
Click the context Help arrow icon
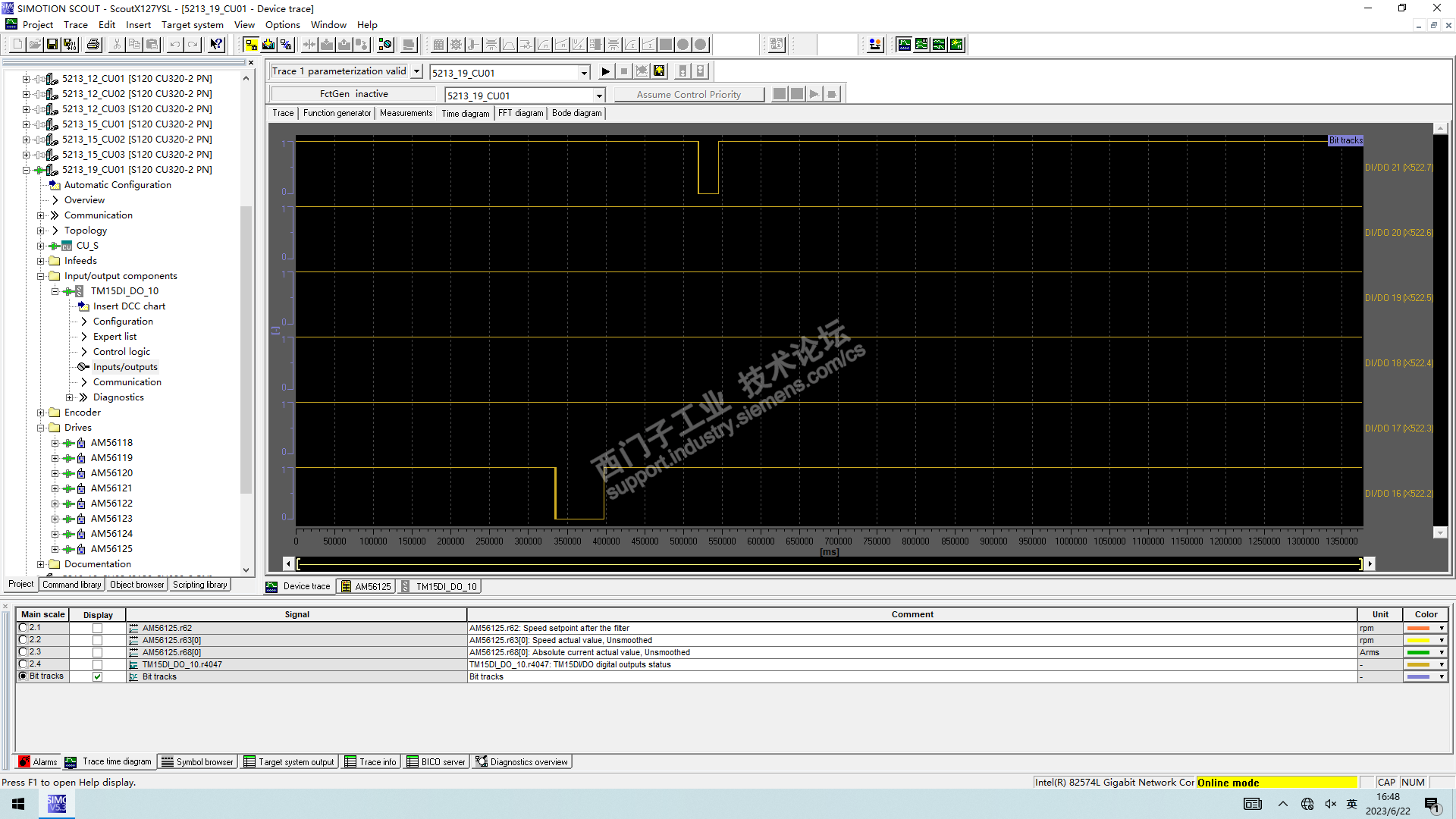[217, 45]
